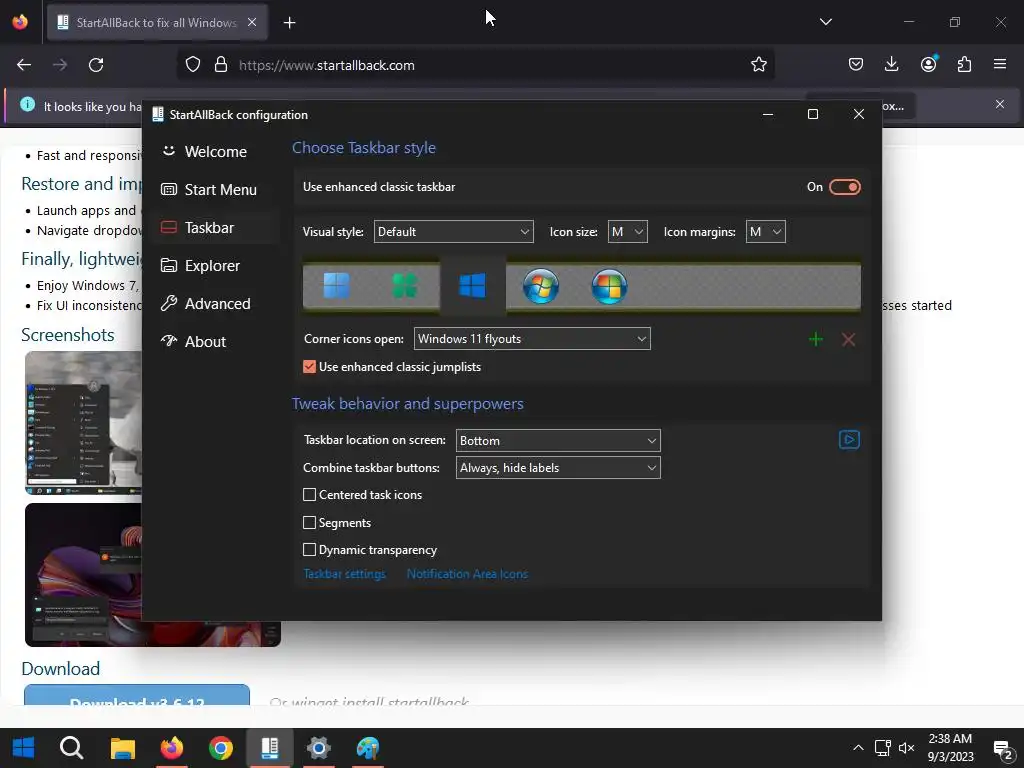Viewport: 1024px width, 768px height.
Task: Remove orb with the red X icon
Action: tap(848, 339)
